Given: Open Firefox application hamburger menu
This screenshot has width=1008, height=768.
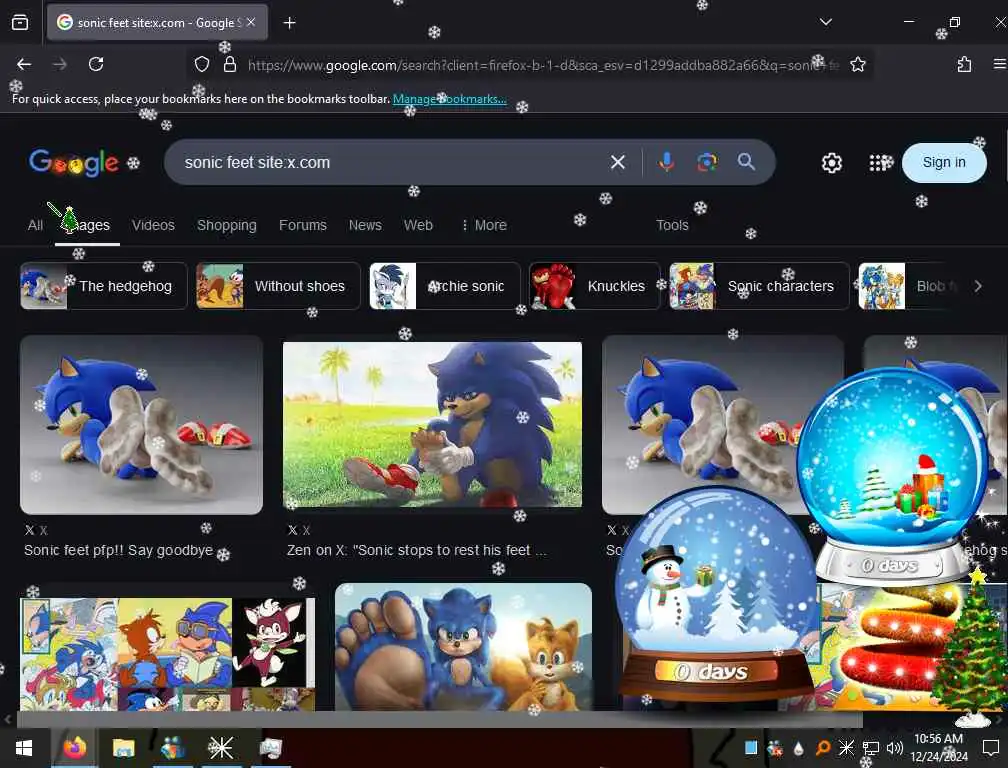Looking at the screenshot, I should pos(1000,64).
